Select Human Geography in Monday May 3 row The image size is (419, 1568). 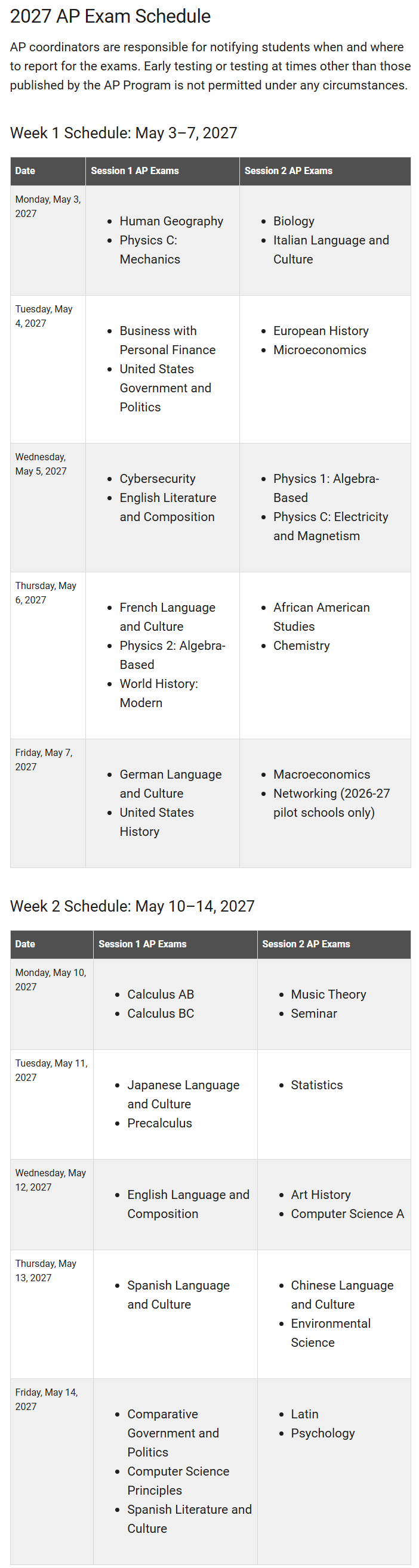[171, 221]
